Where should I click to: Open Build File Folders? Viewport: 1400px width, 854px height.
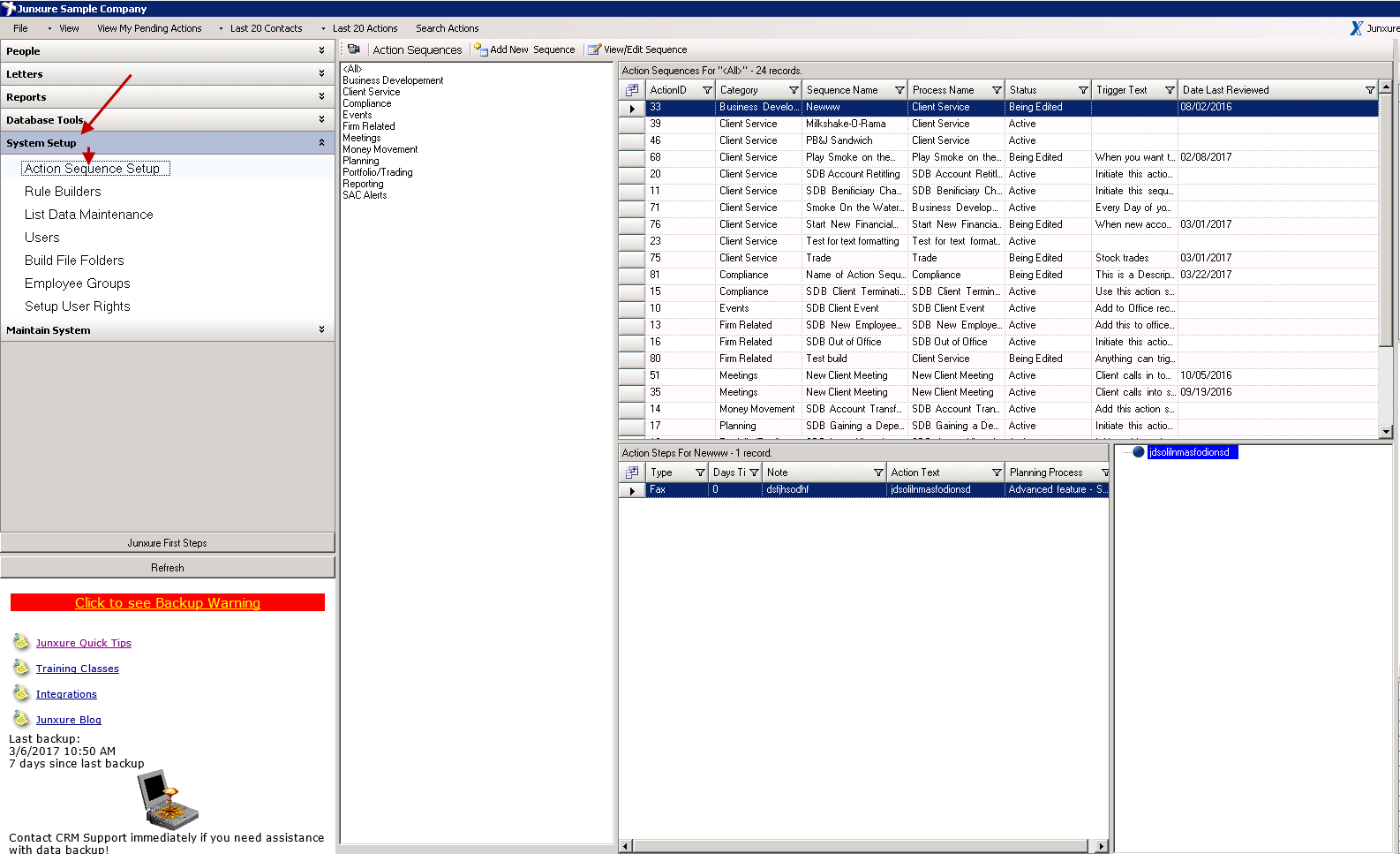(74, 261)
